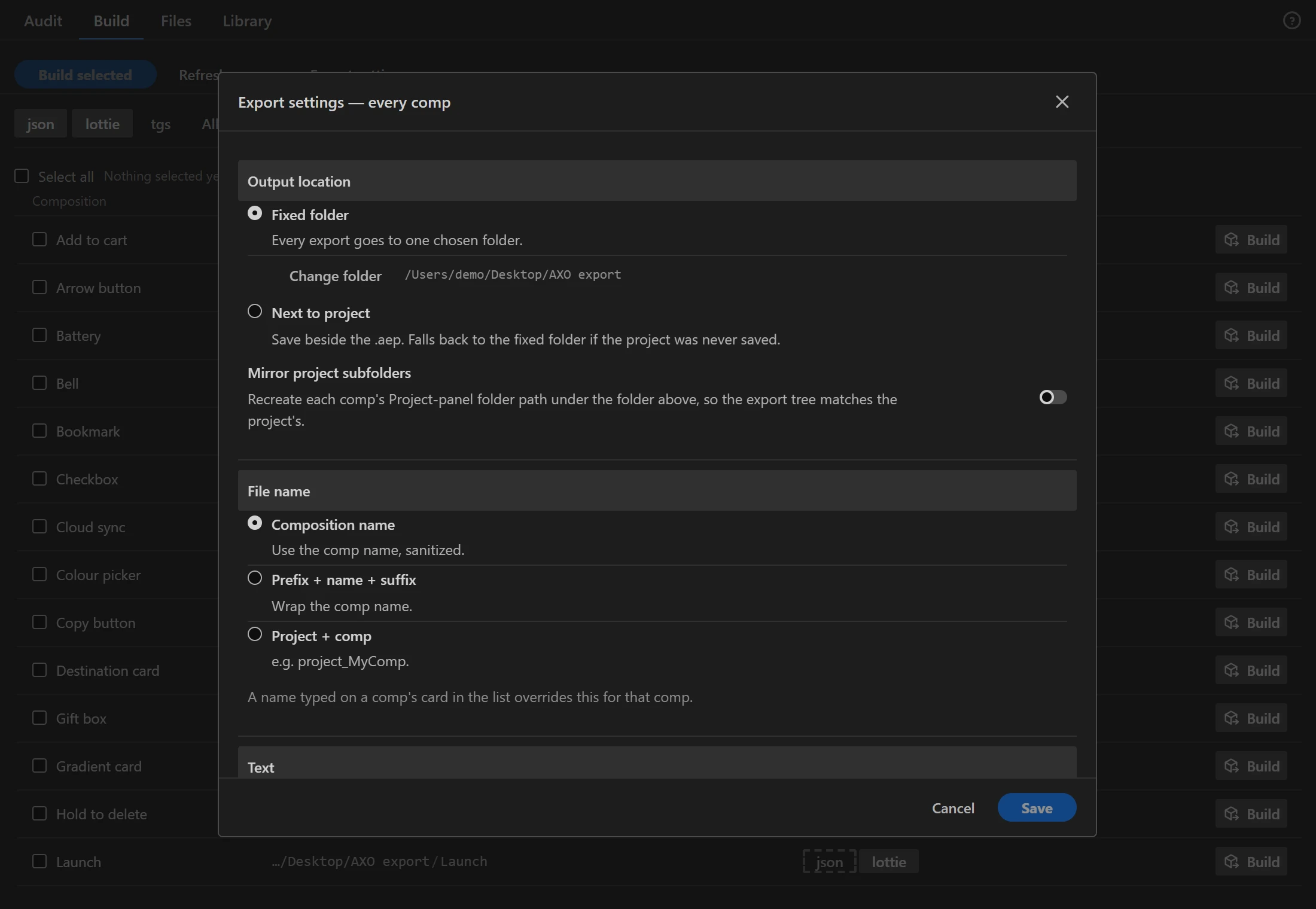Image resolution: width=1316 pixels, height=909 pixels.
Task: Close the Export settings dialog
Action: point(1062,102)
